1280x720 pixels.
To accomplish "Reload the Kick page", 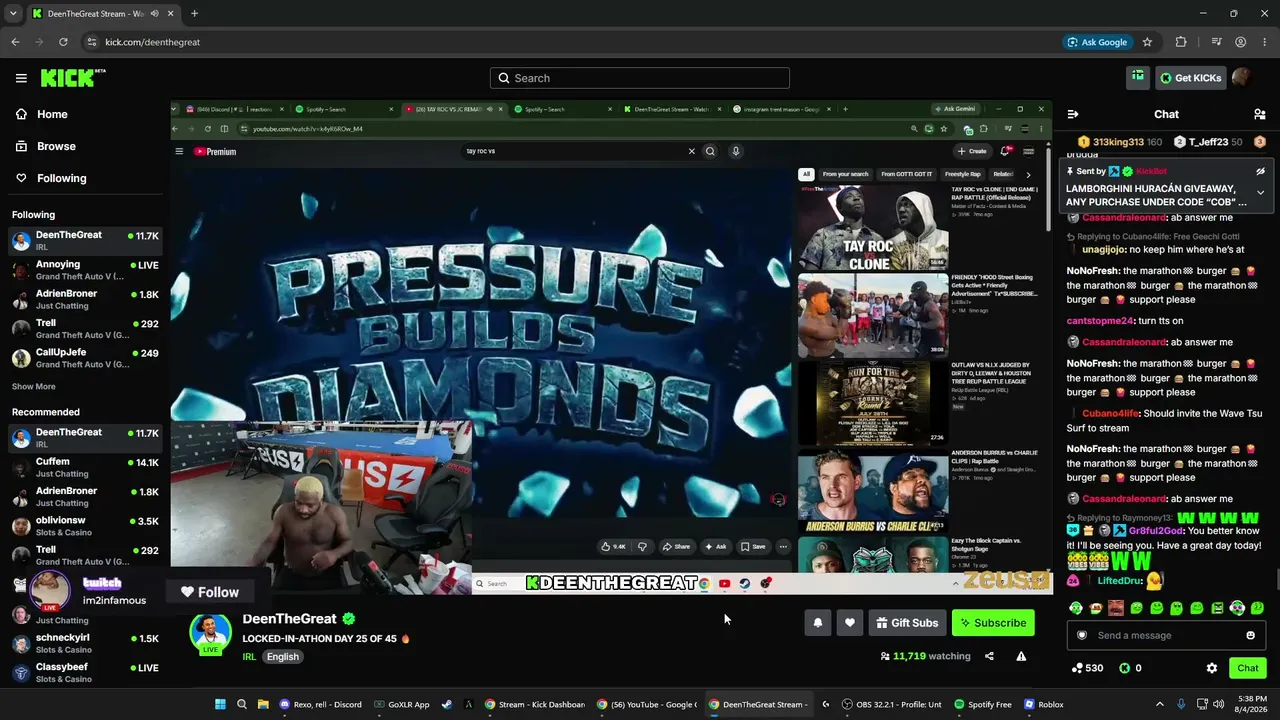I will tap(63, 42).
